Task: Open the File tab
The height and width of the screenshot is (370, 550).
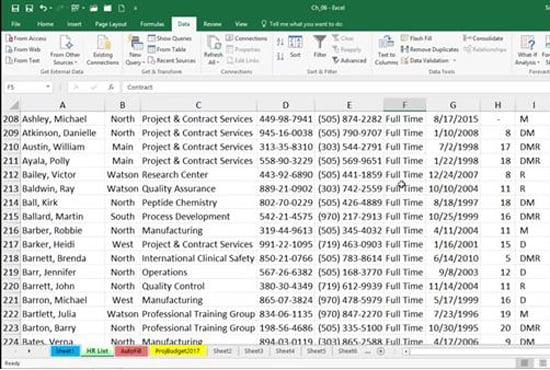Action: 15,24
